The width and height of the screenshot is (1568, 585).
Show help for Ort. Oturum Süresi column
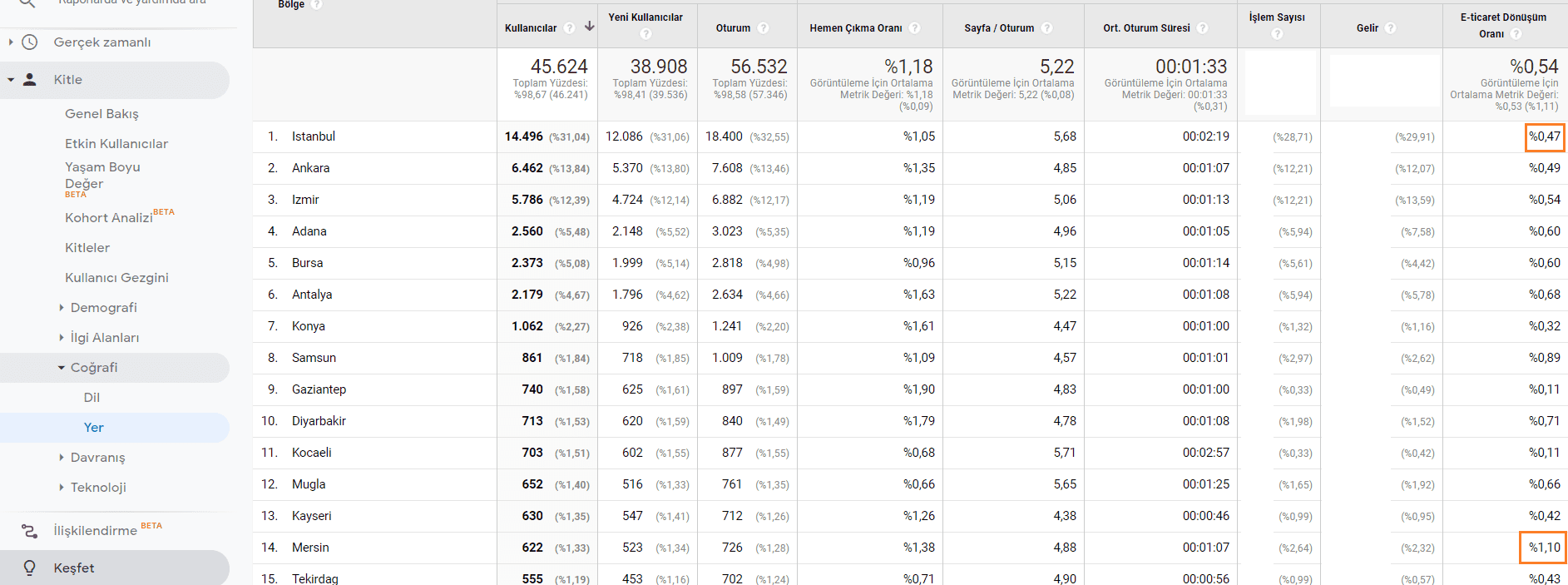point(1203,28)
